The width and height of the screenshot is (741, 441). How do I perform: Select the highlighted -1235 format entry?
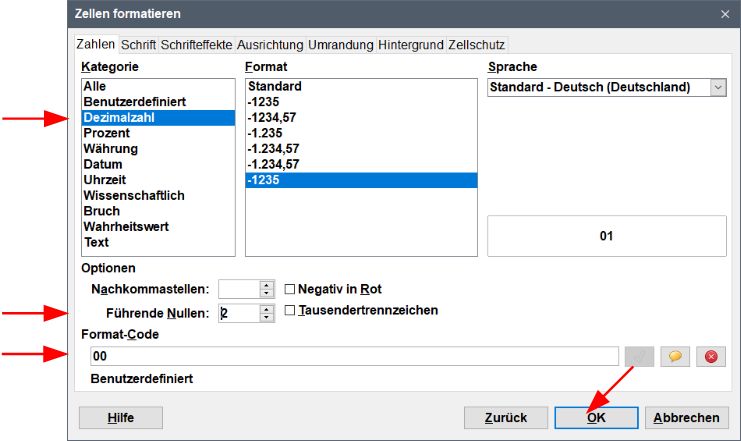click(x=362, y=180)
